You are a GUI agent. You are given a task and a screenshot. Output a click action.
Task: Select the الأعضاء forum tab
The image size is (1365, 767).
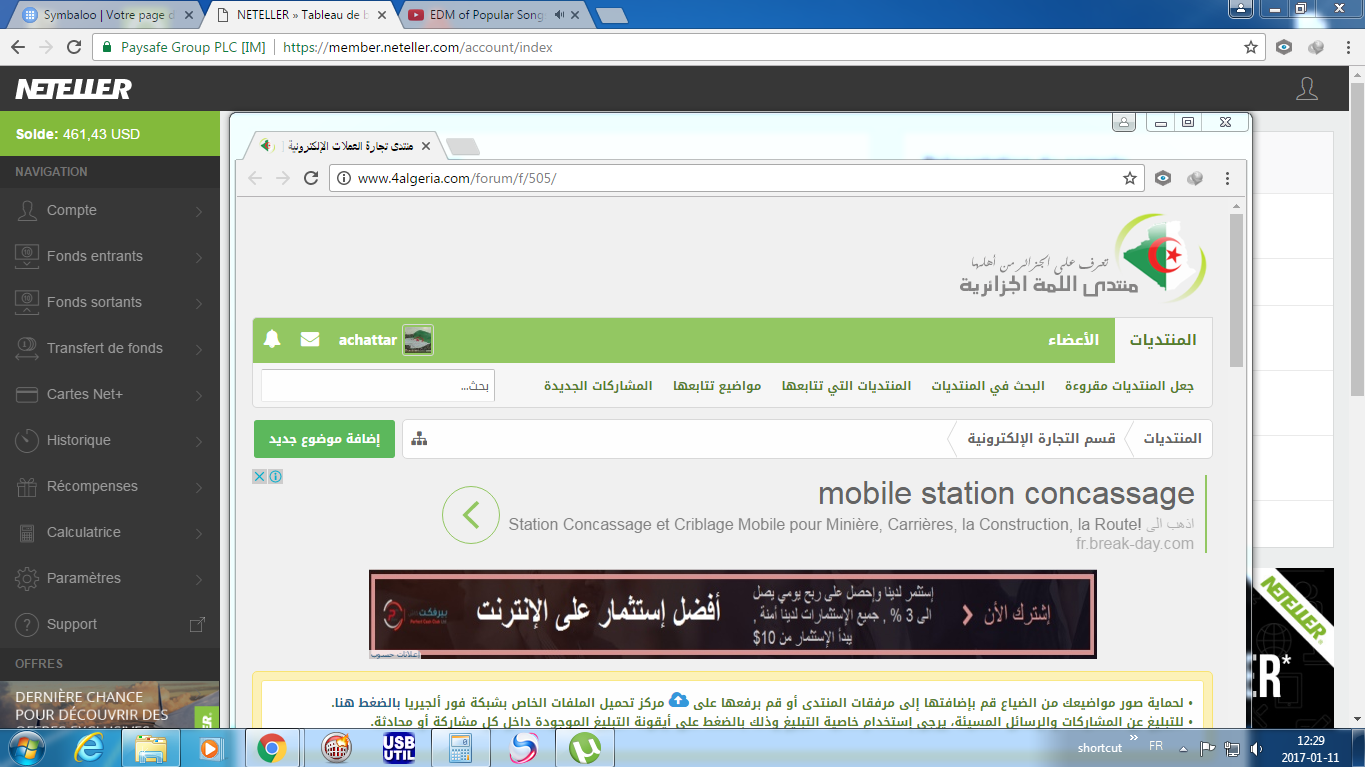(x=1073, y=340)
